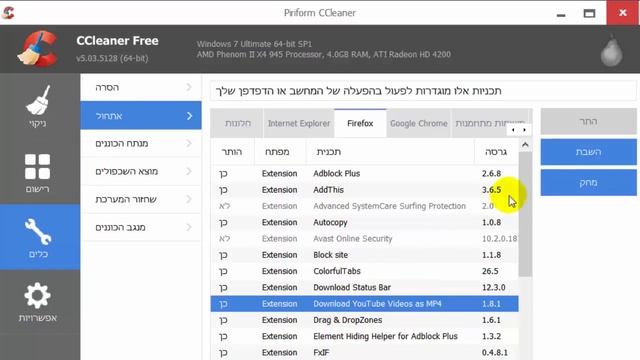The image size is (640, 360).
Task: Switch to the Google Chrome tab
Action: [x=418, y=123]
